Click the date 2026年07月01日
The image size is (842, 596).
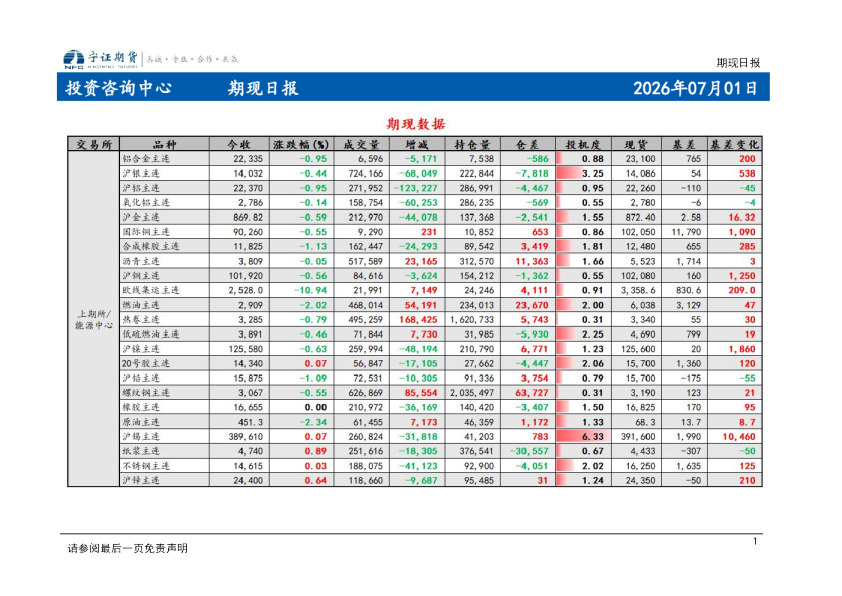695,88
